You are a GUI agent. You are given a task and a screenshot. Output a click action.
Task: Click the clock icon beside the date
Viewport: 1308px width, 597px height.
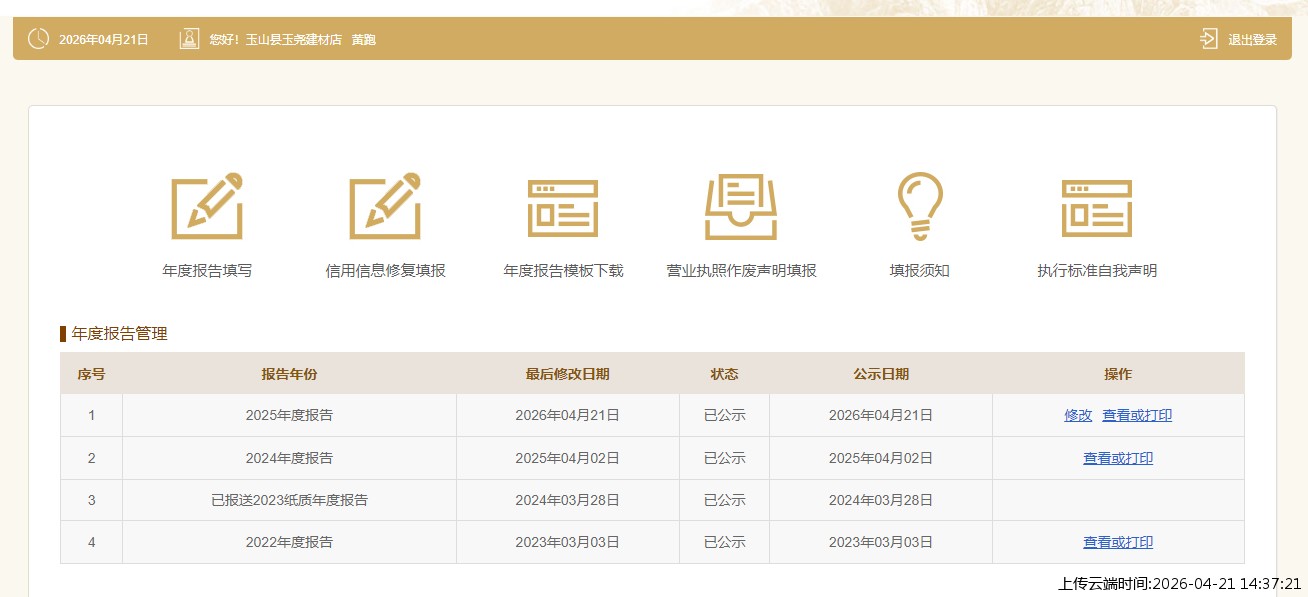pyautogui.click(x=38, y=39)
